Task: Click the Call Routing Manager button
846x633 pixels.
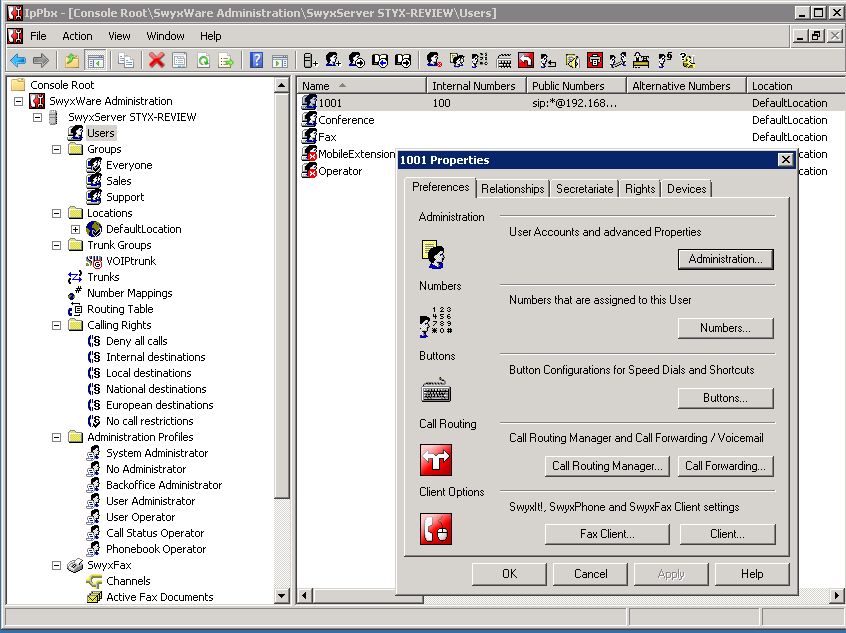Action: coord(607,466)
